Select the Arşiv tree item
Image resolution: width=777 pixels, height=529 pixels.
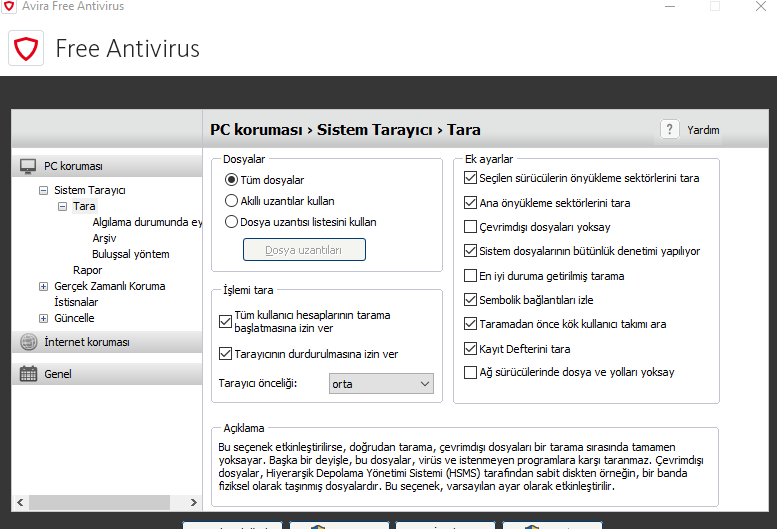tap(104, 238)
